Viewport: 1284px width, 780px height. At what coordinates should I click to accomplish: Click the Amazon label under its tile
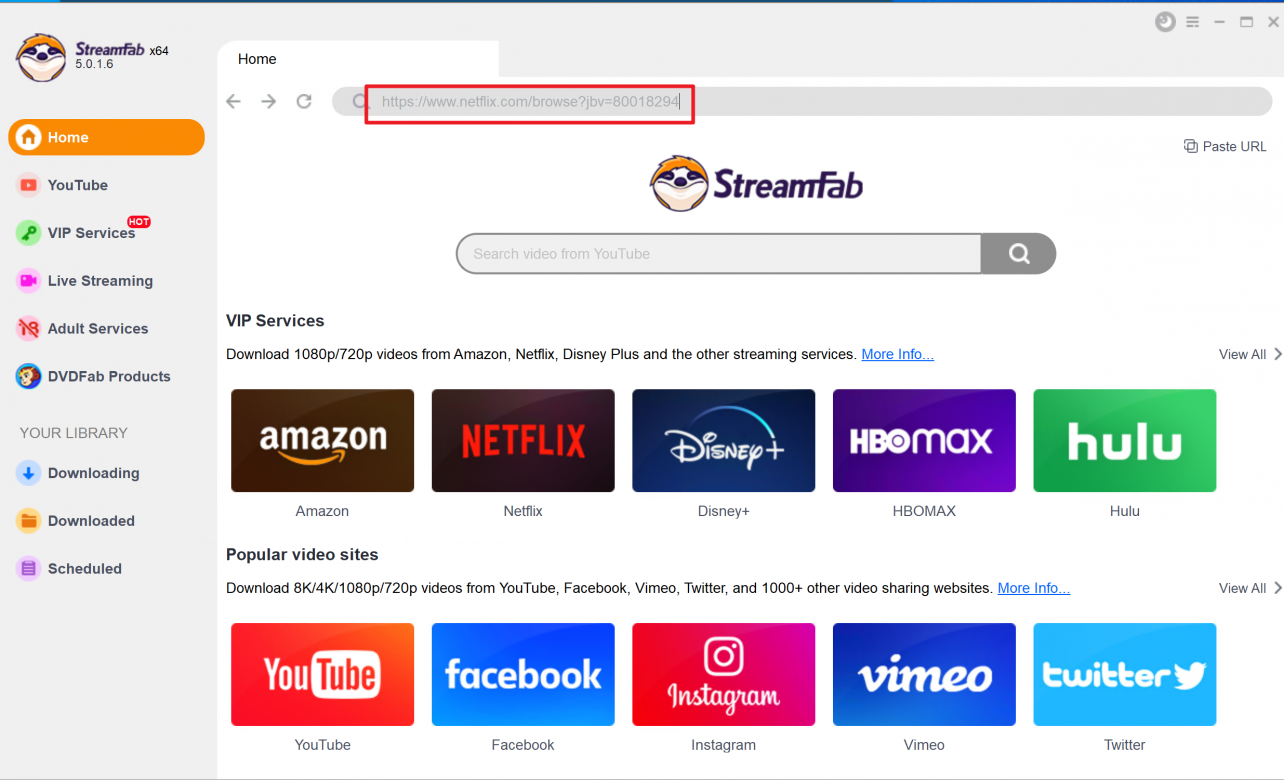click(322, 511)
